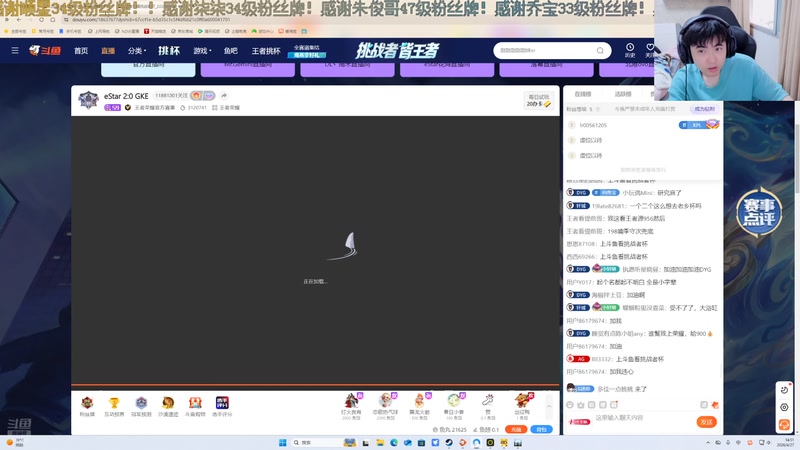
Task: Open the Steam icon in the taskbar
Action: tap(449, 442)
